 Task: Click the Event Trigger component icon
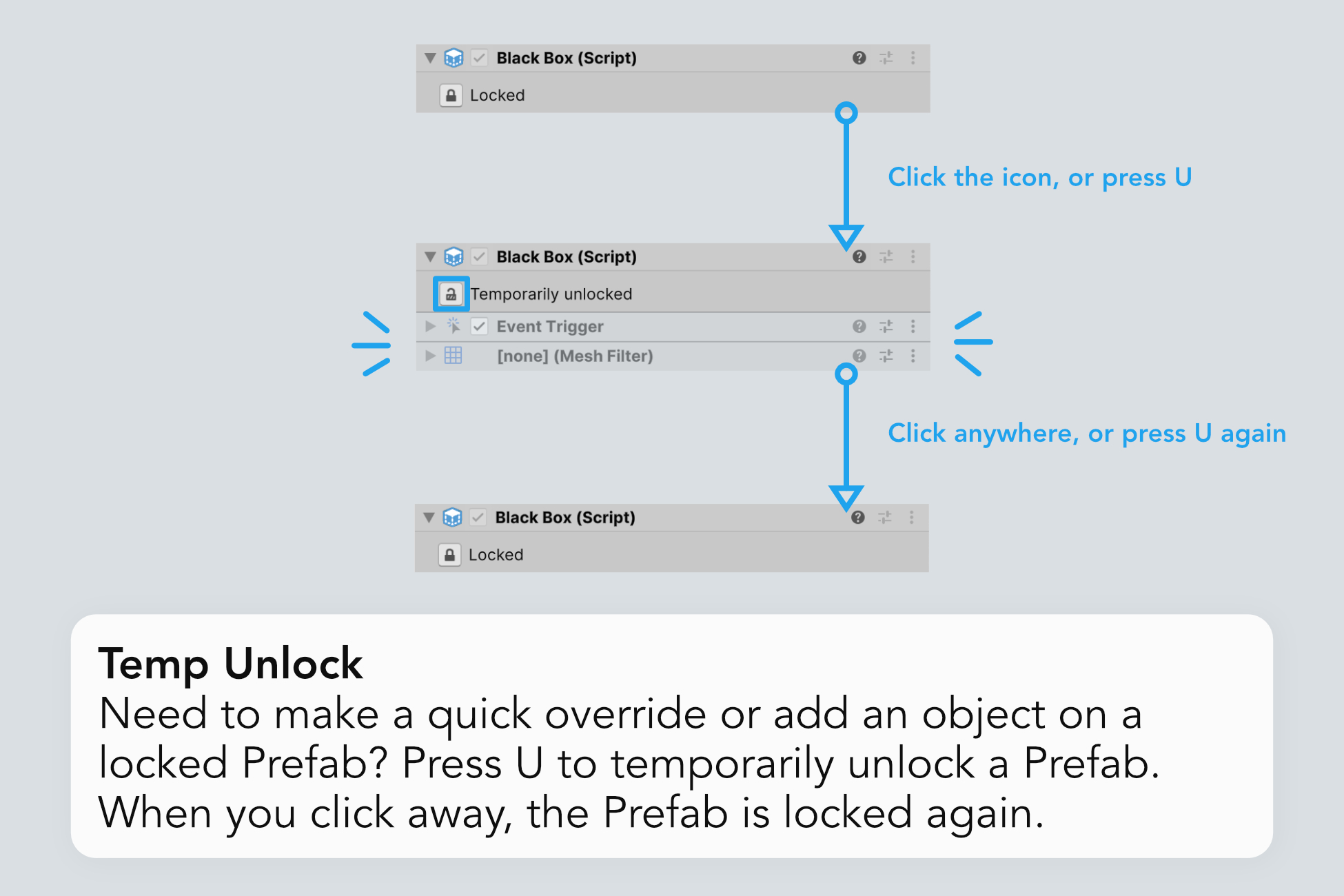coord(453,325)
